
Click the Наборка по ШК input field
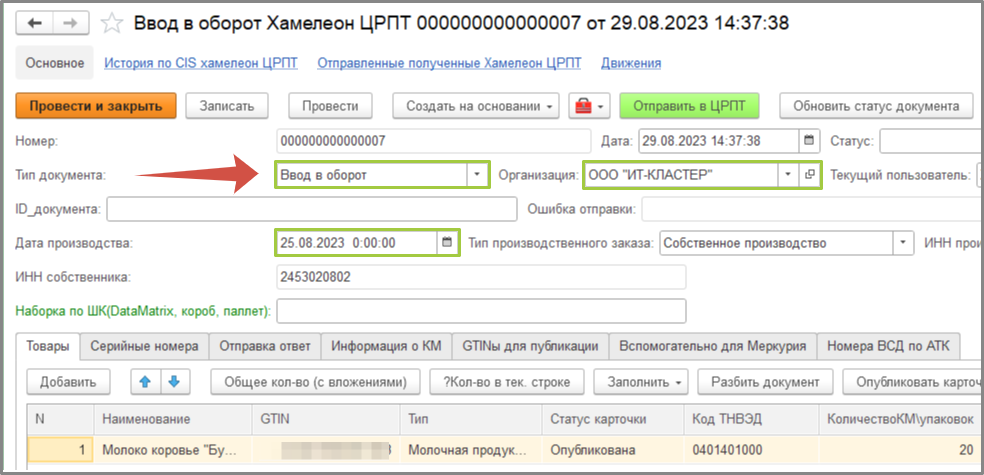coord(481,311)
